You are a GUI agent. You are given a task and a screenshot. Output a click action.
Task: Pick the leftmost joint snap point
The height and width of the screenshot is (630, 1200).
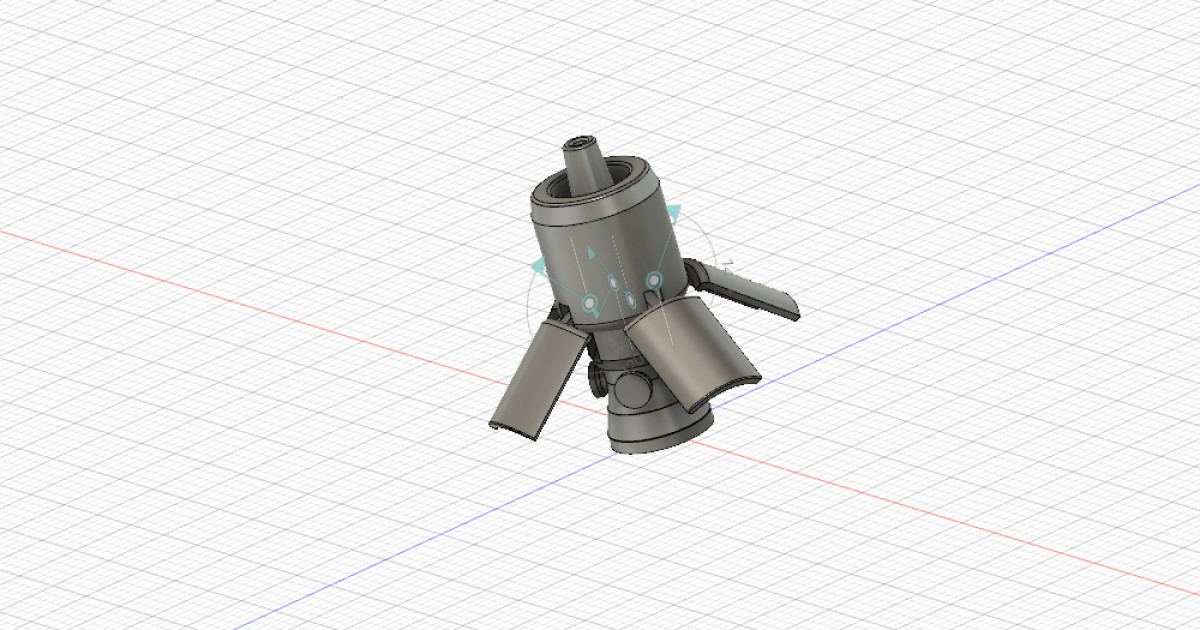click(x=588, y=303)
